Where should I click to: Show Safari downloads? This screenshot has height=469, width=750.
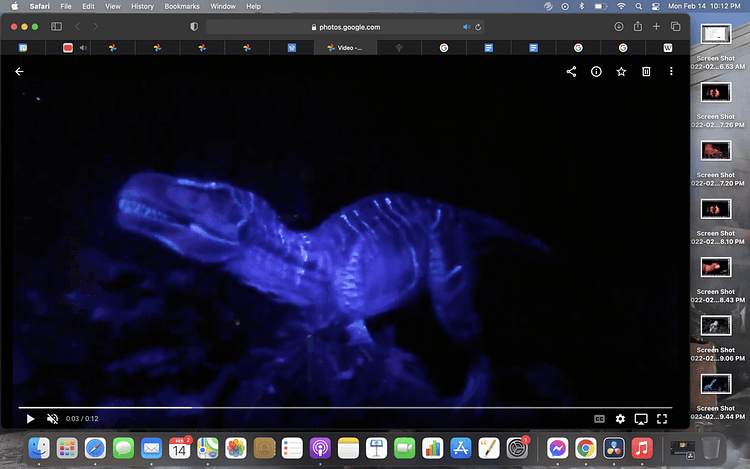point(618,27)
